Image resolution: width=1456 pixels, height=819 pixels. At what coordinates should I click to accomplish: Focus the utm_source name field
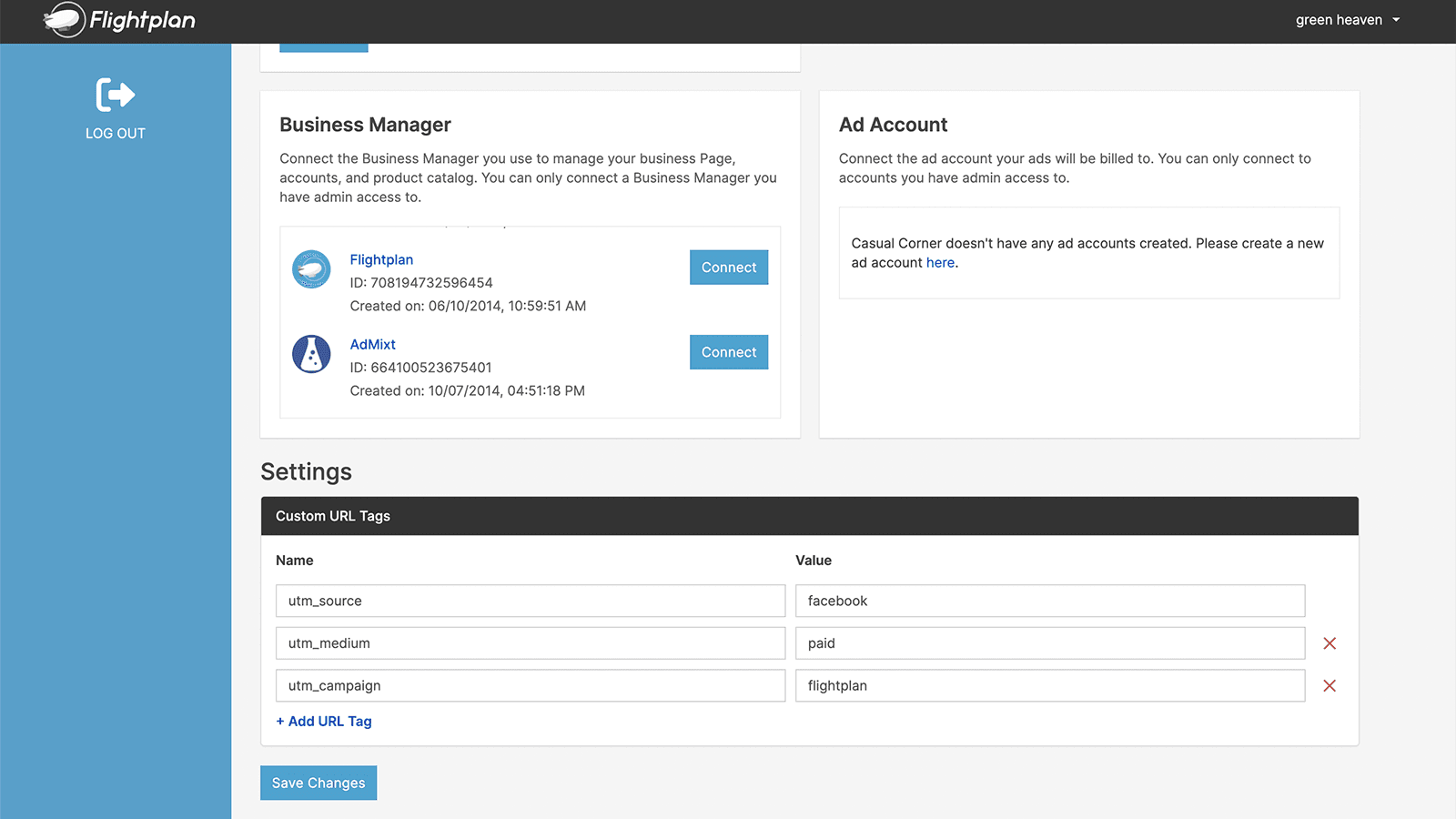(x=530, y=602)
